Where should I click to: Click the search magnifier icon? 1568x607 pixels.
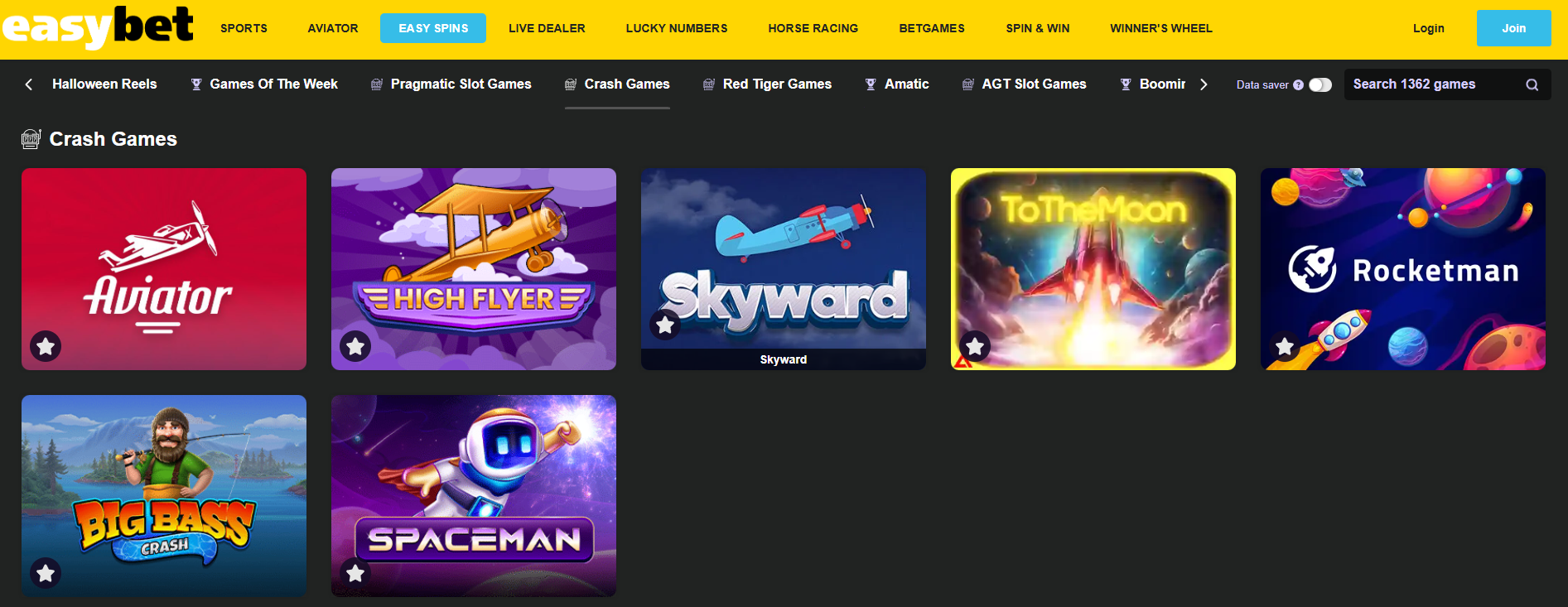(1532, 84)
